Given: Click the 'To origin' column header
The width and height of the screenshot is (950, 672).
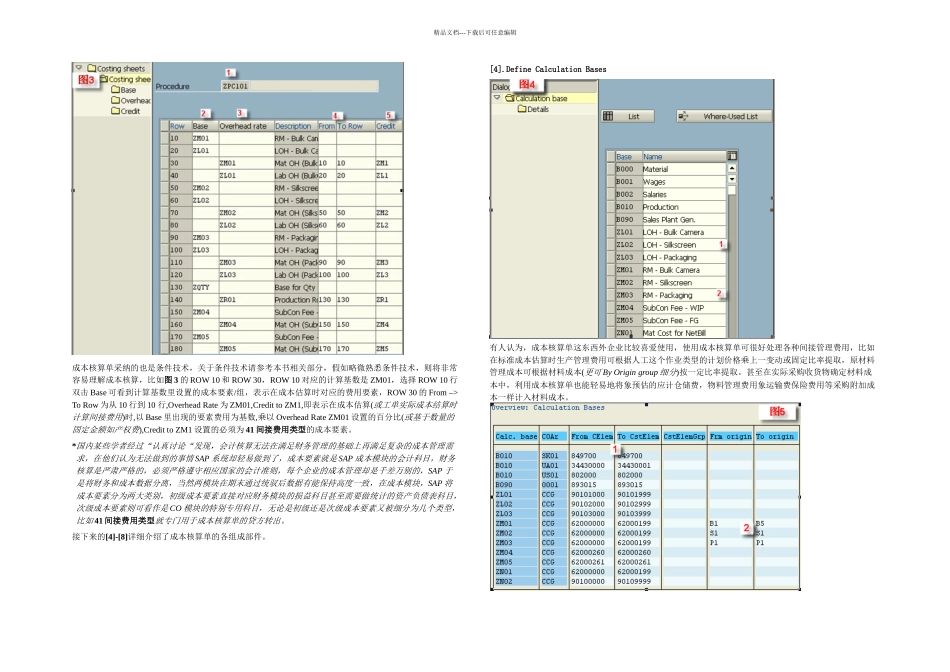Looking at the screenshot, I should (x=776, y=436).
